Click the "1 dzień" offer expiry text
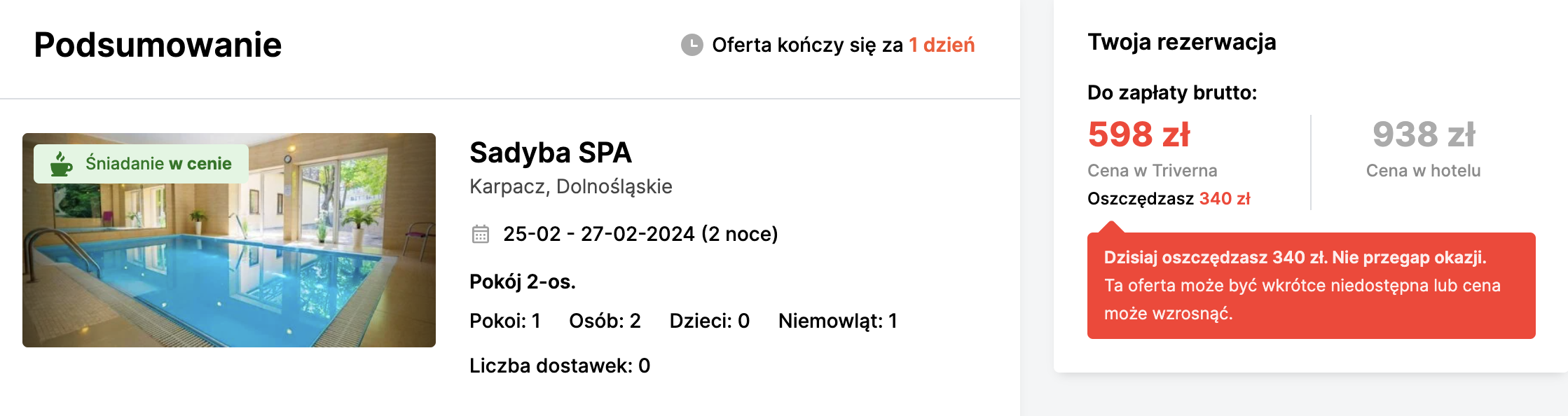Image resolution: width=1568 pixels, height=416 pixels. (x=942, y=45)
